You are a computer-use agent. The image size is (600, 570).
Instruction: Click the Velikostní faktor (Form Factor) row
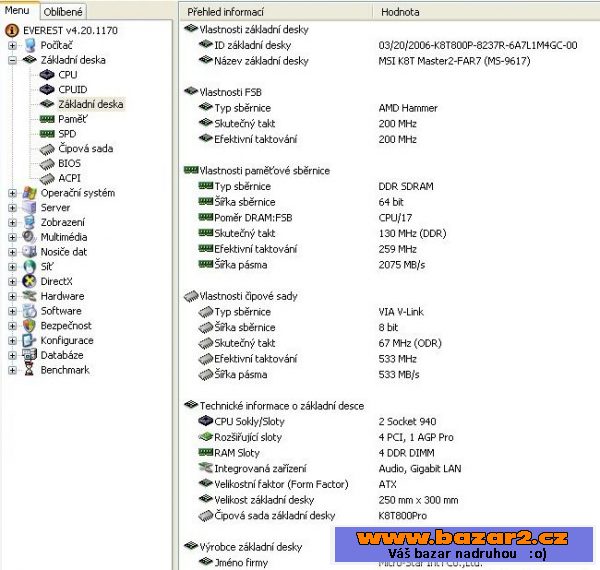[x=297, y=484]
